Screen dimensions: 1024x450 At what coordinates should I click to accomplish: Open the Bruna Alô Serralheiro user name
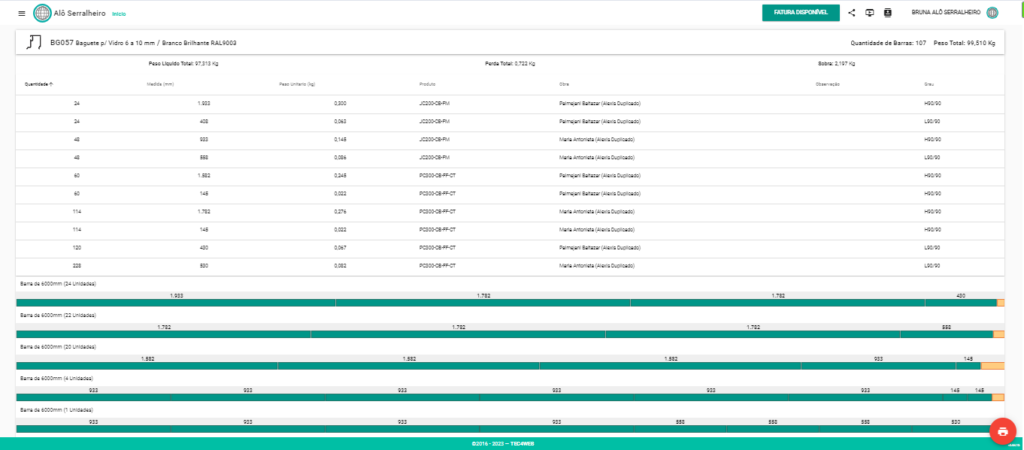945,13
